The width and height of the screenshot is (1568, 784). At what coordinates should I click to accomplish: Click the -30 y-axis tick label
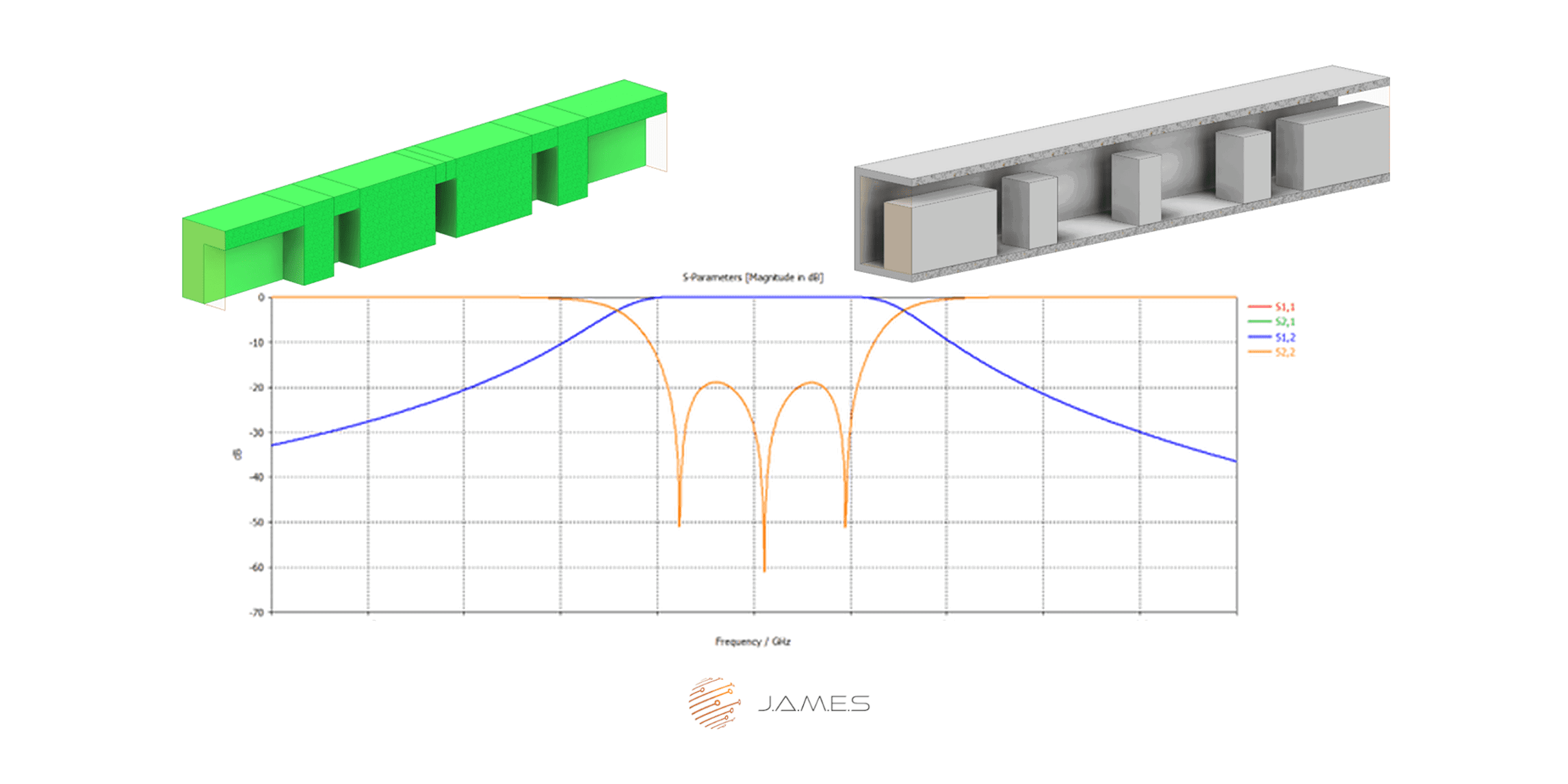[x=257, y=432]
